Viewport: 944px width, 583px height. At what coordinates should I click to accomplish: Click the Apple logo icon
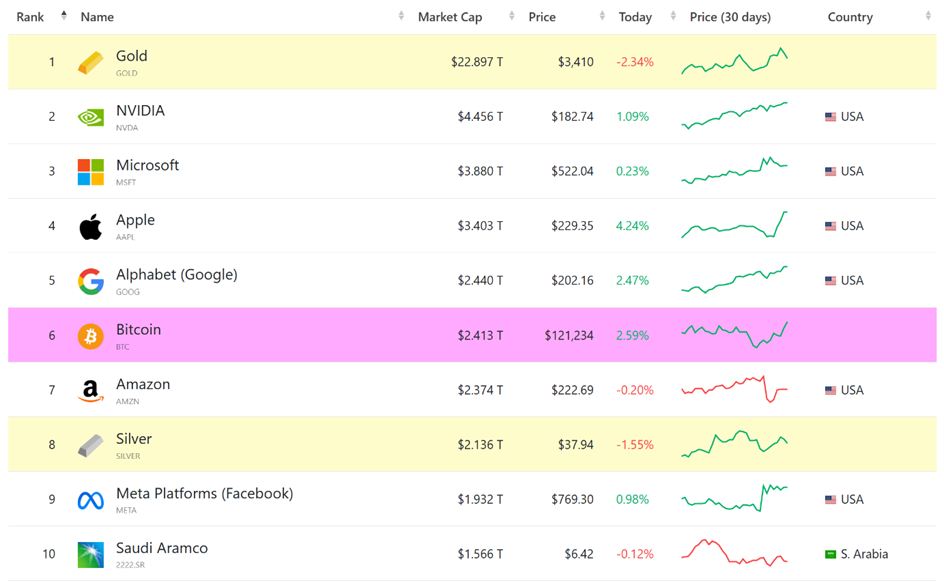click(90, 227)
